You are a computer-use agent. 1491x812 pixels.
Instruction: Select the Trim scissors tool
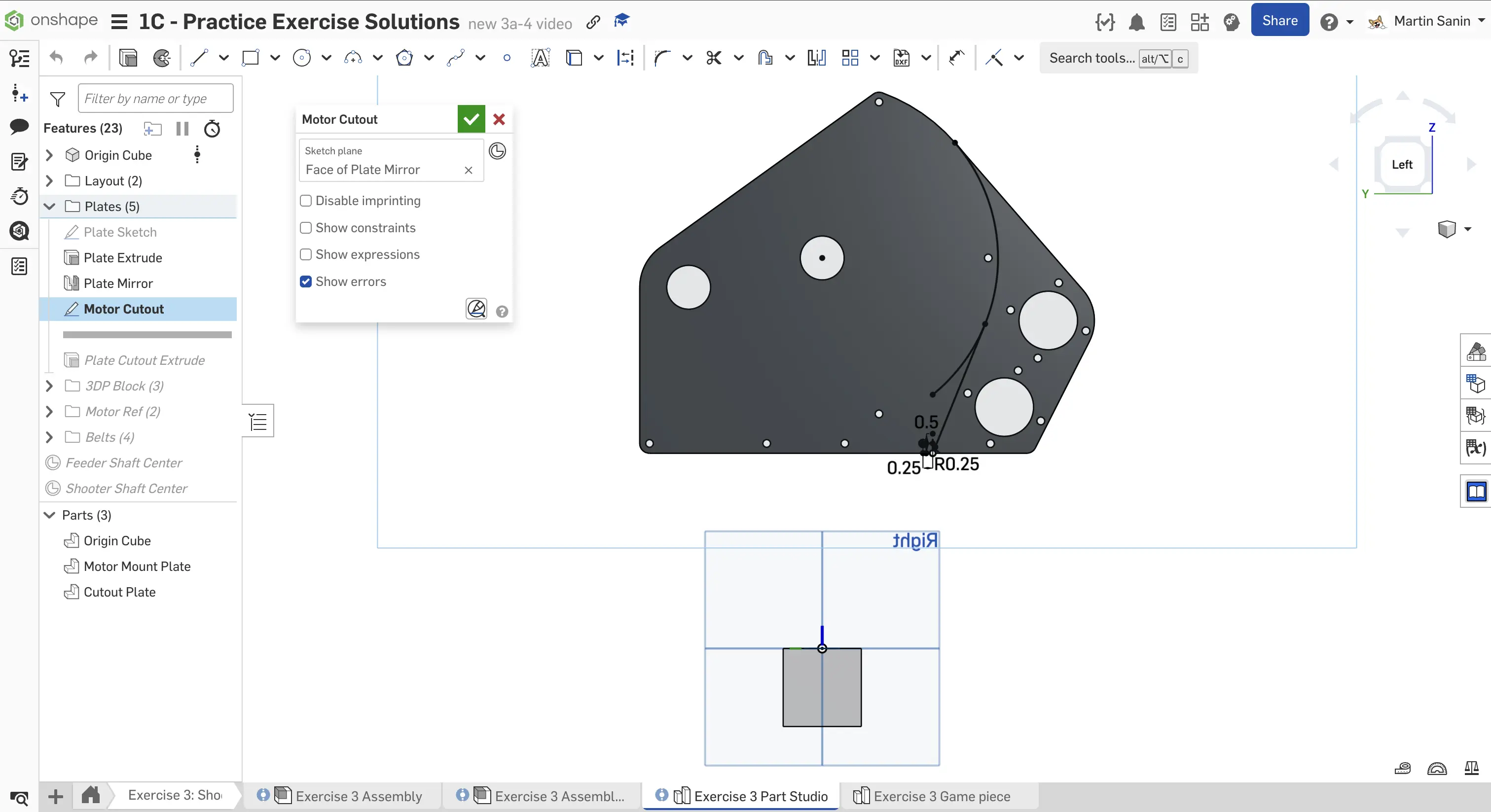[714, 58]
